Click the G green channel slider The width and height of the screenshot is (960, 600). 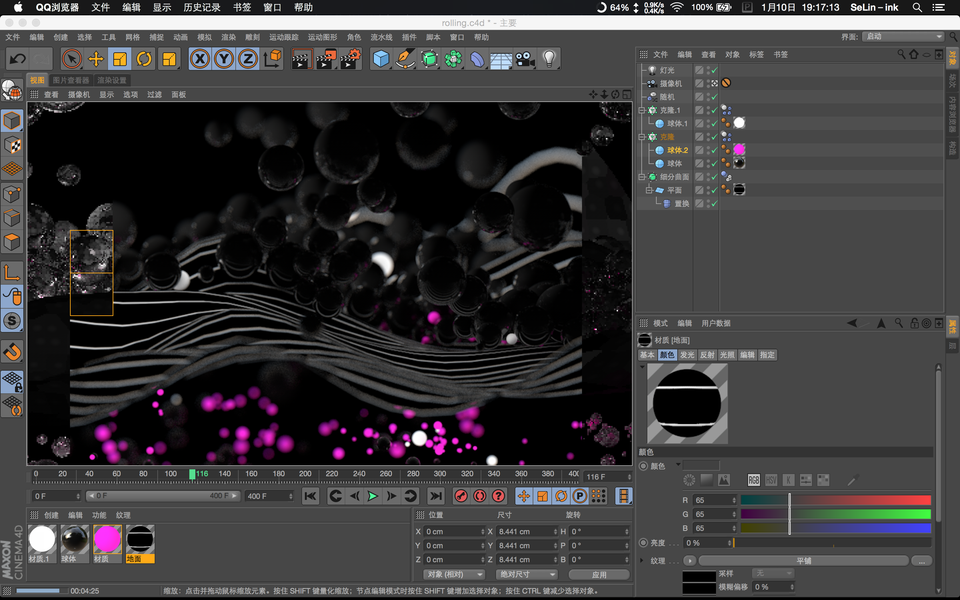click(836, 514)
